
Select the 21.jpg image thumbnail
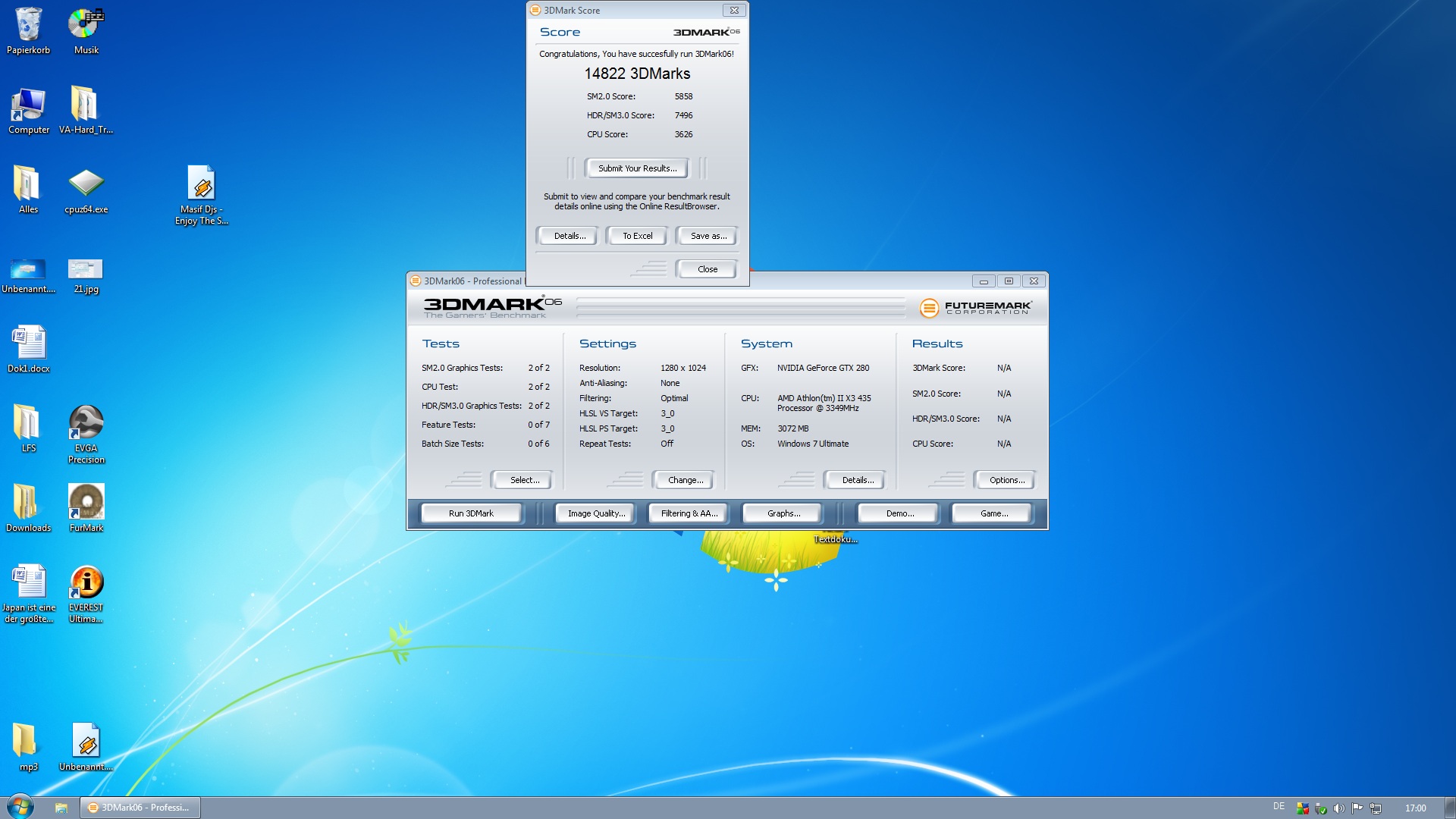pos(86,275)
